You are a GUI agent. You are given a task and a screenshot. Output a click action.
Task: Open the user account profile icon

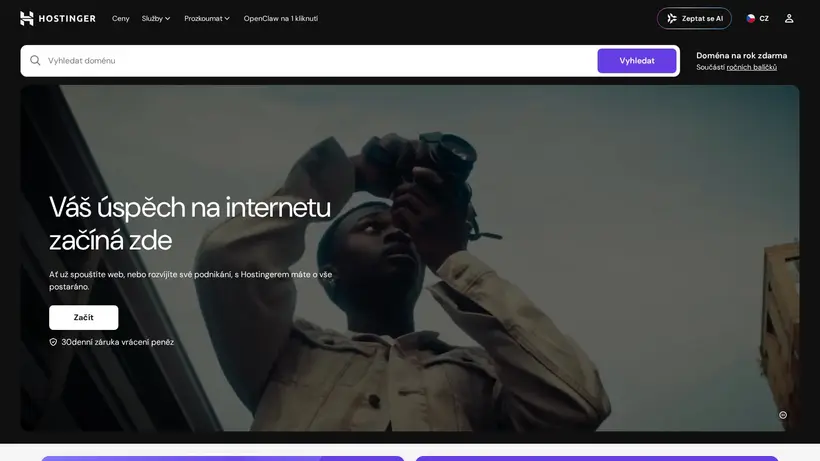click(789, 18)
